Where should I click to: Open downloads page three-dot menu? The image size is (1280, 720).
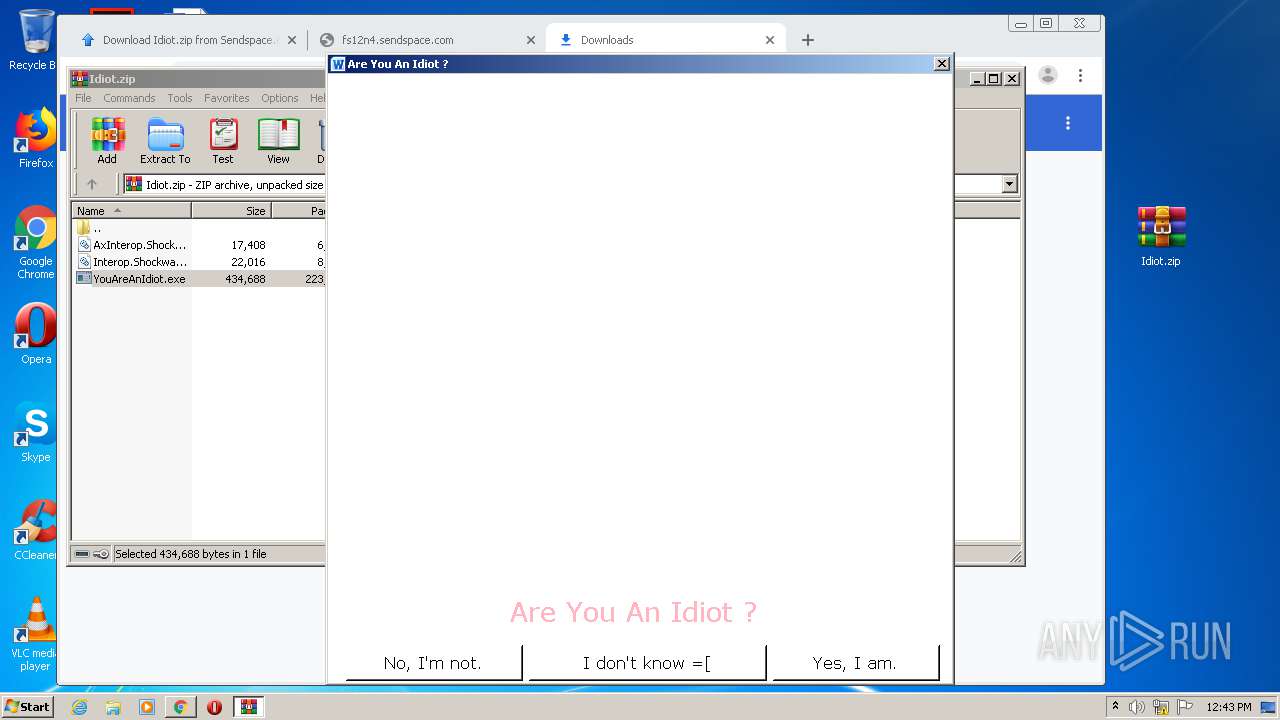pyautogui.click(x=1068, y=123)
